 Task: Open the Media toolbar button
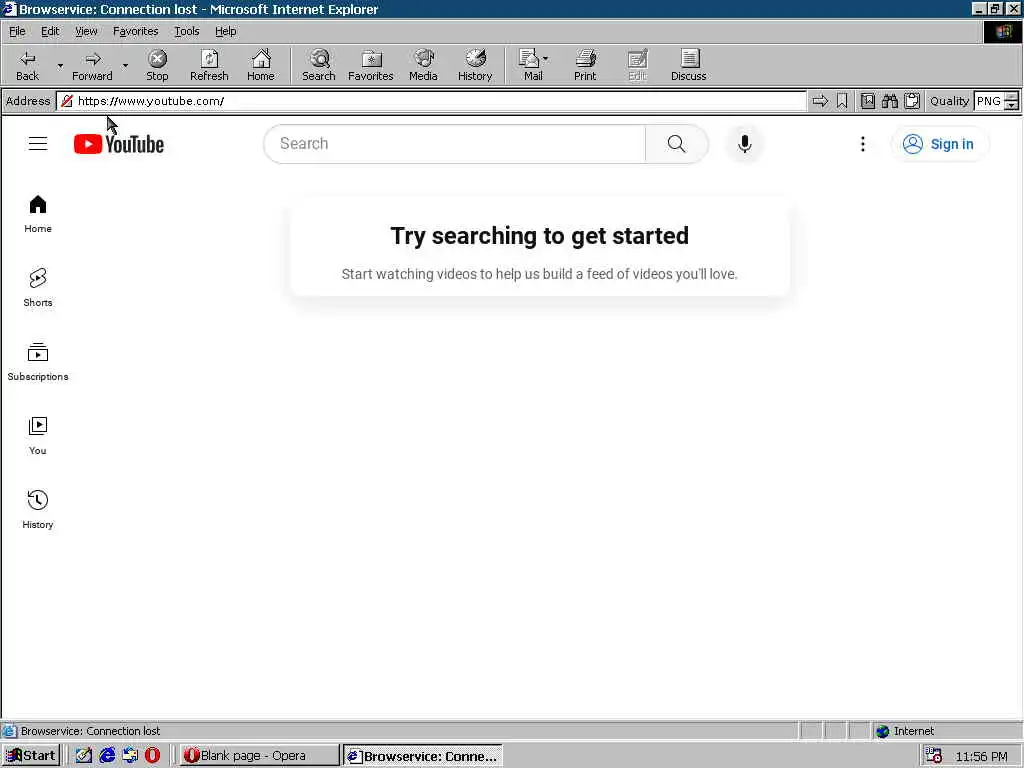423,65
